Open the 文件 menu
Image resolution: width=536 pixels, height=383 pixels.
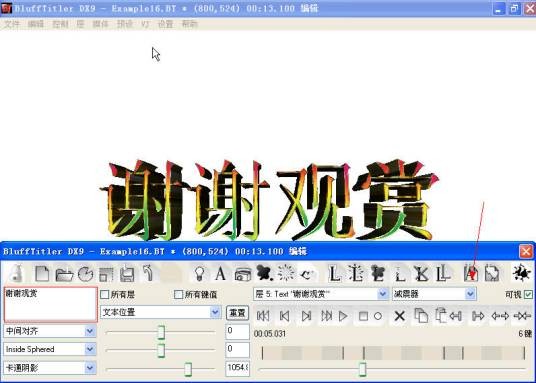pyautogui.click(x=12, y=24)
